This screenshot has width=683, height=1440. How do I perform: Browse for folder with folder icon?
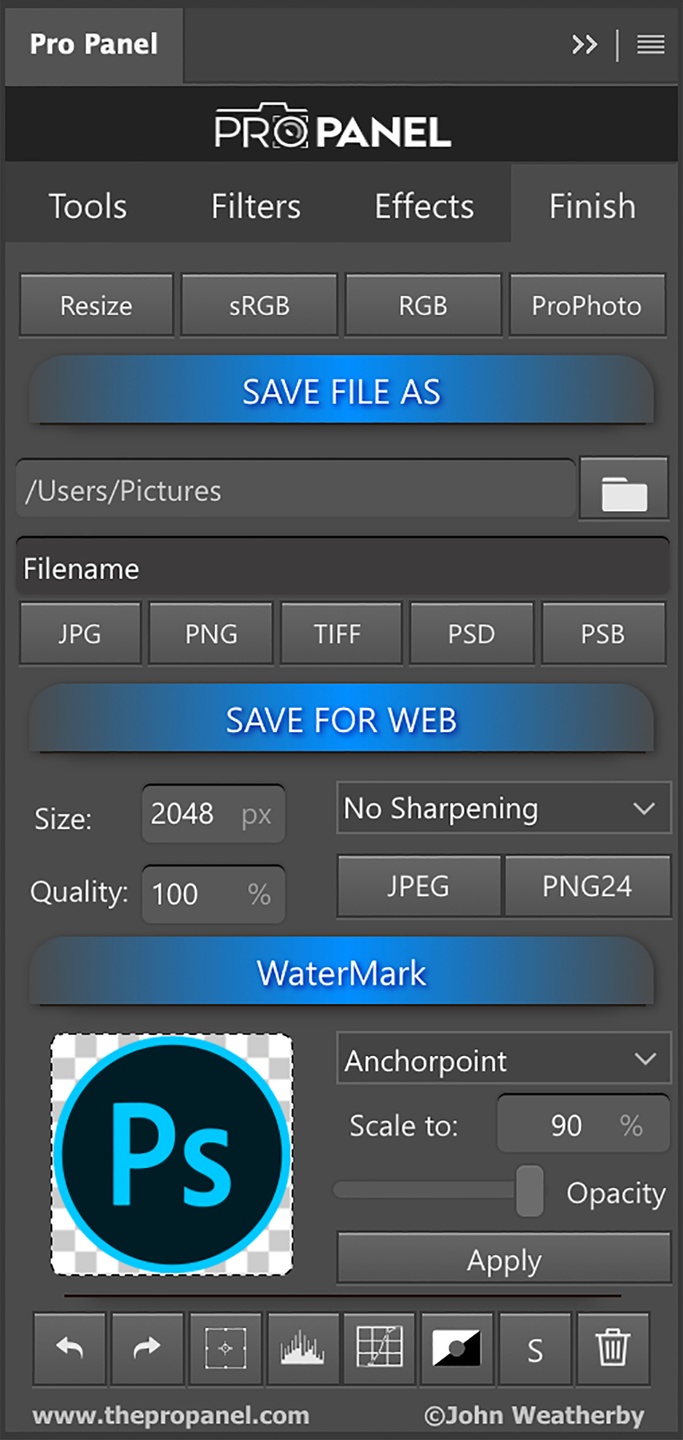tap(624, 491)
